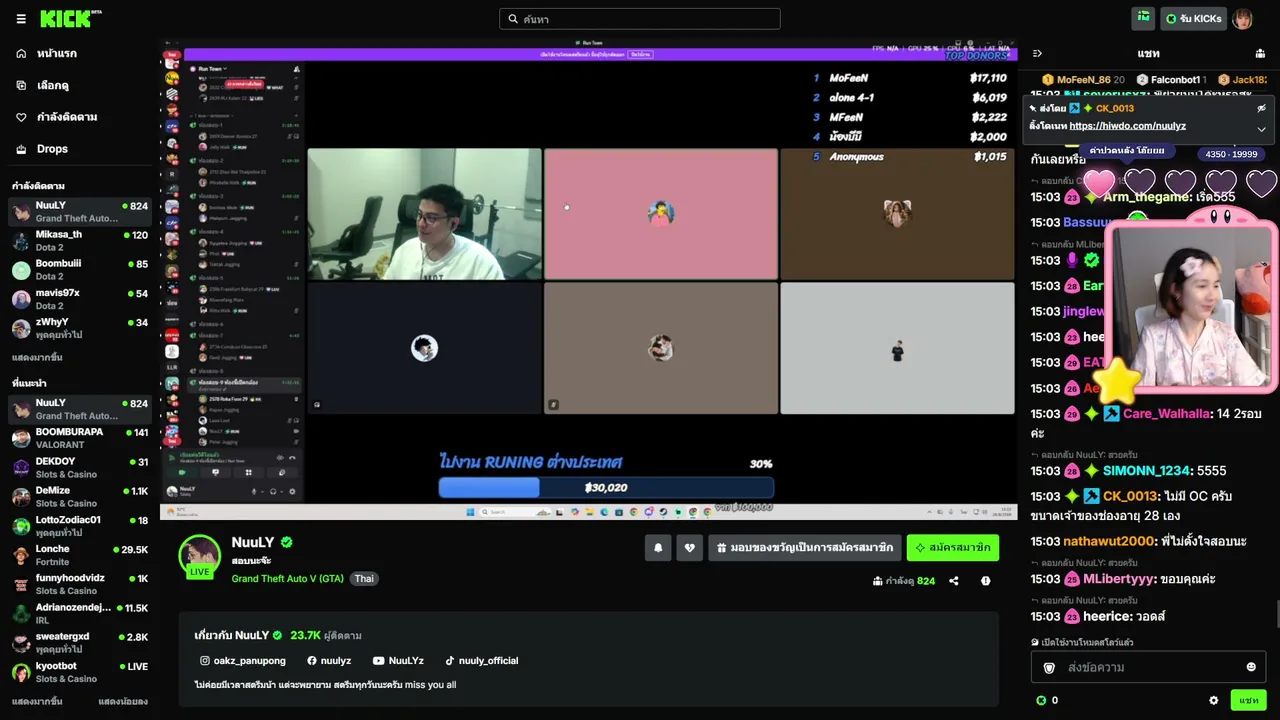Show more recommended channels

pos(37,702)
